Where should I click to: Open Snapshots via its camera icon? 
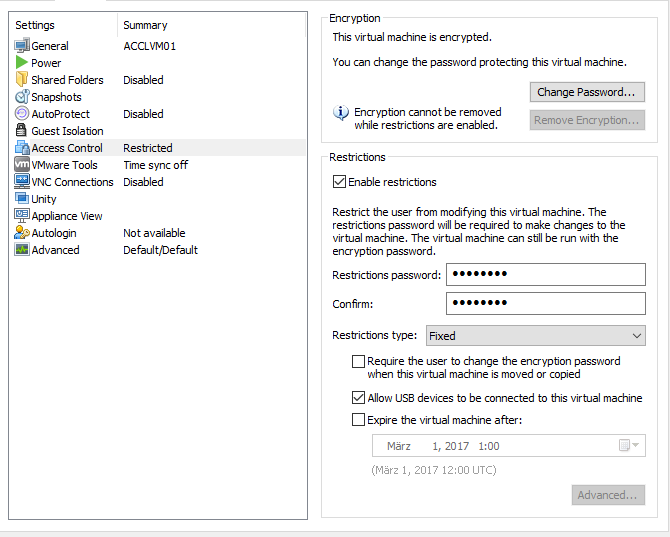(x=22, y=97)
